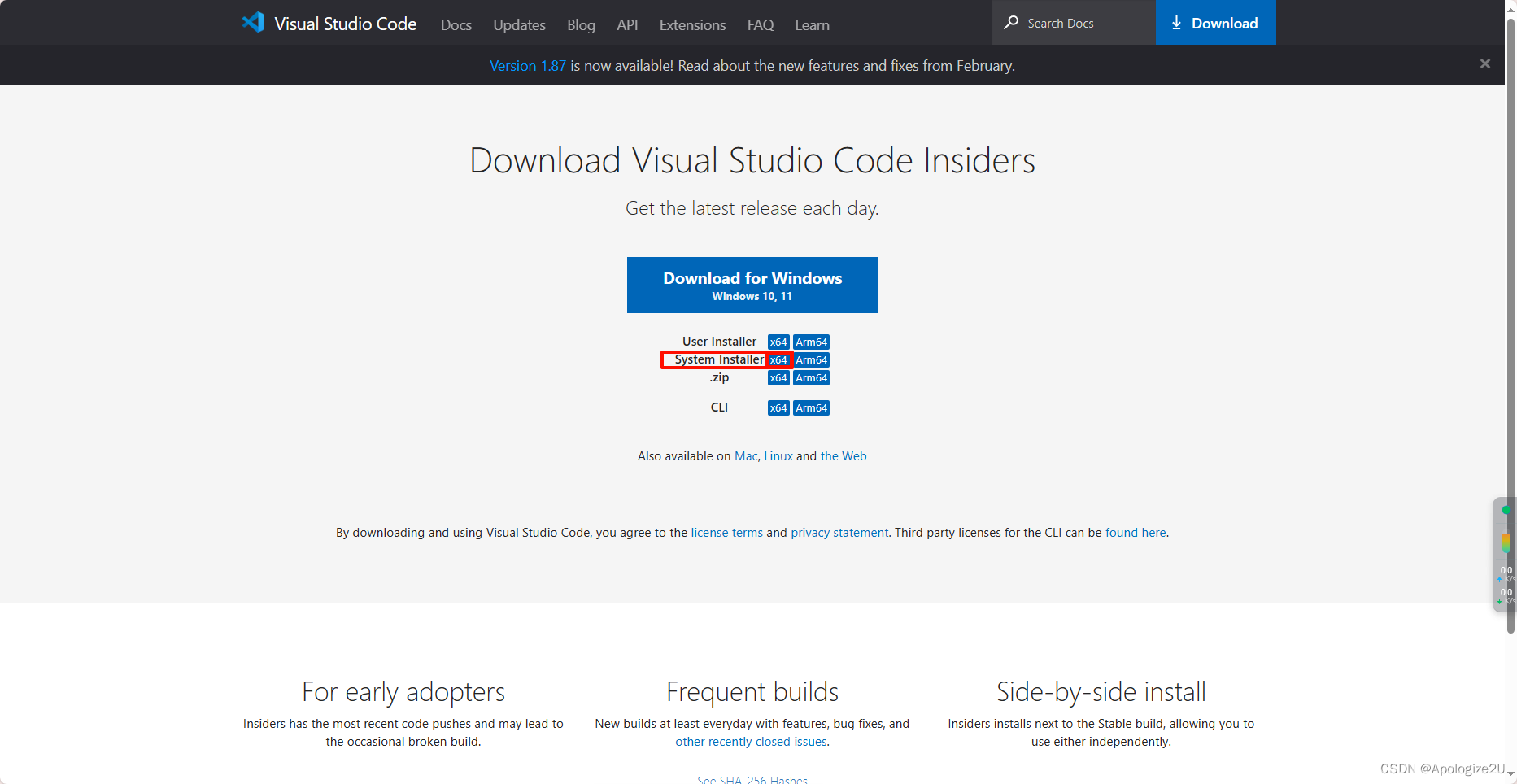Open the Learn navigation link
Viewport: 1517px width, 784px height.
(812, 25)
